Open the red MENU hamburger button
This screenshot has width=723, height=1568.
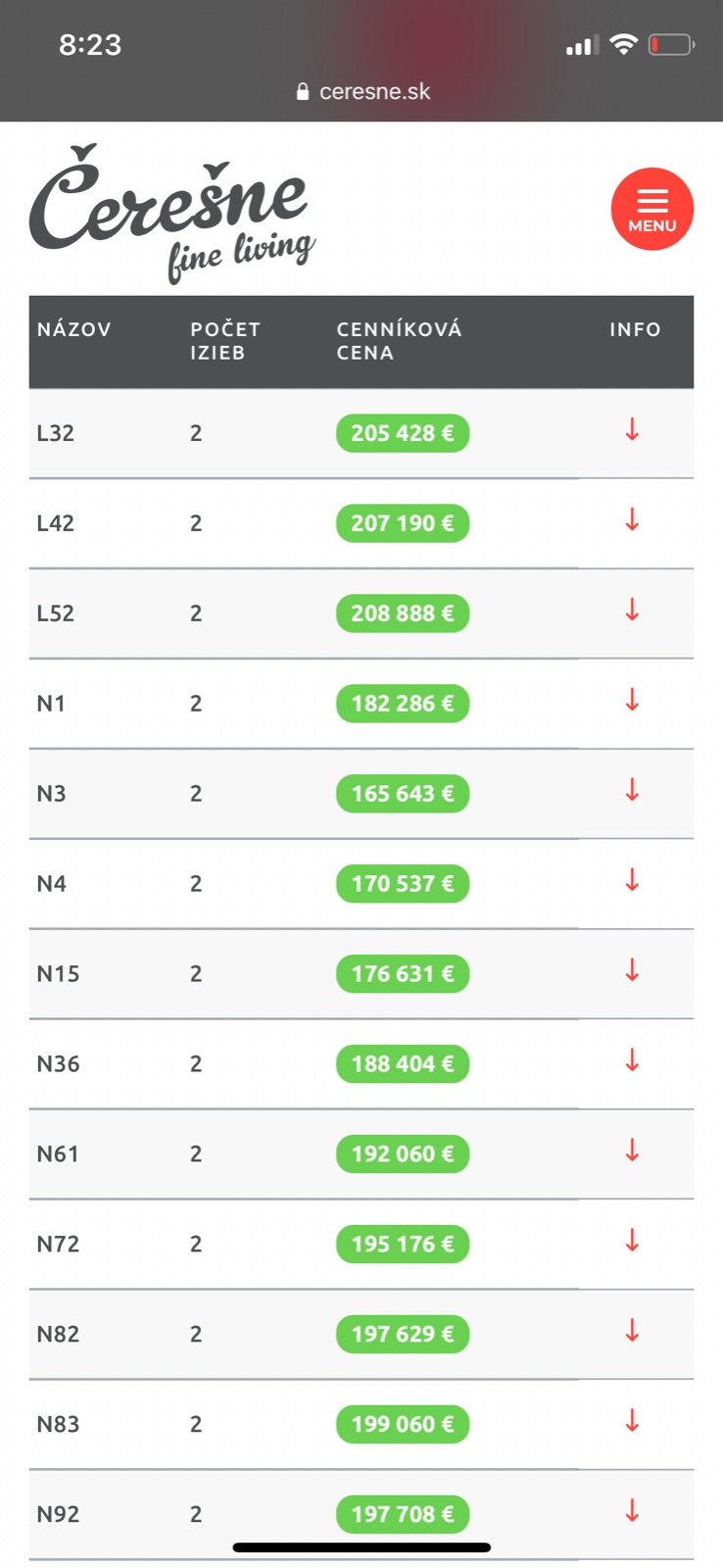coord(651,210)
